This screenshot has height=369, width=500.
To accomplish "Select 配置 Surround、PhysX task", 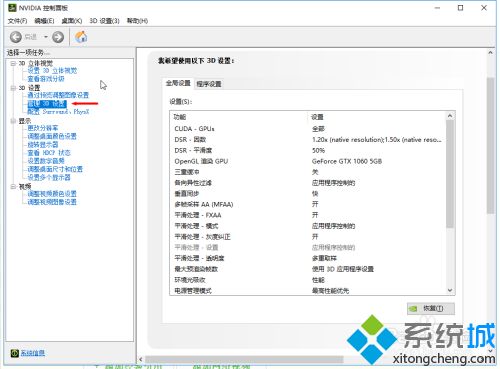I will pos(58,112).
